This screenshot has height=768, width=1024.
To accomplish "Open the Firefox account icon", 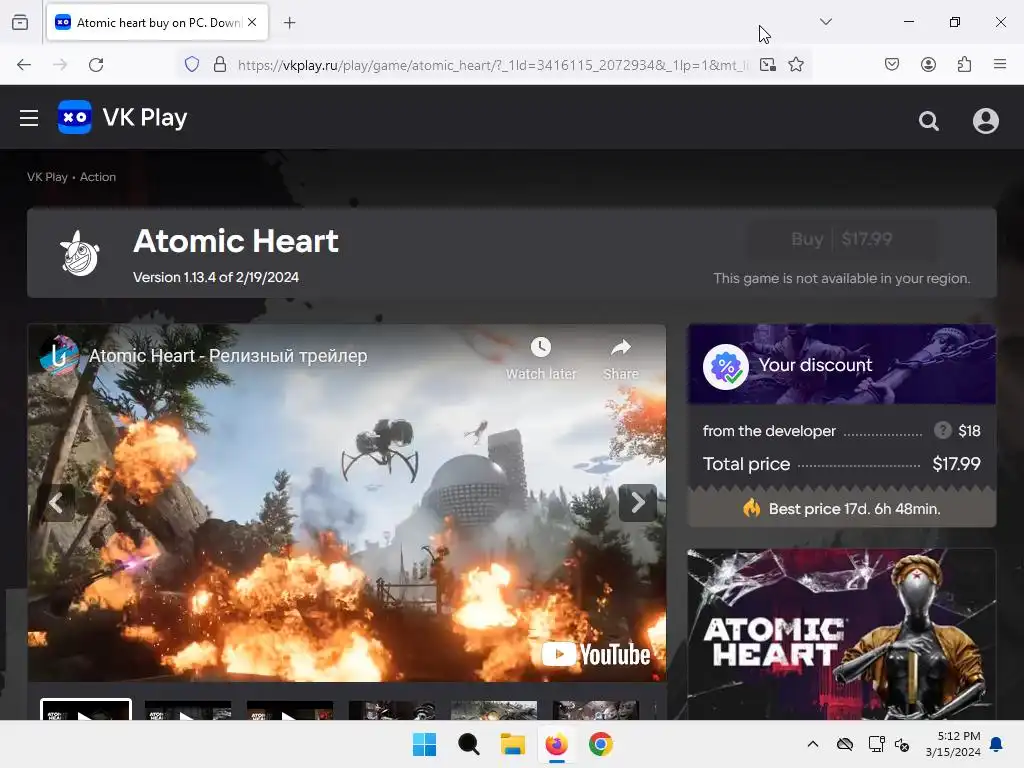I will [928, 64].
